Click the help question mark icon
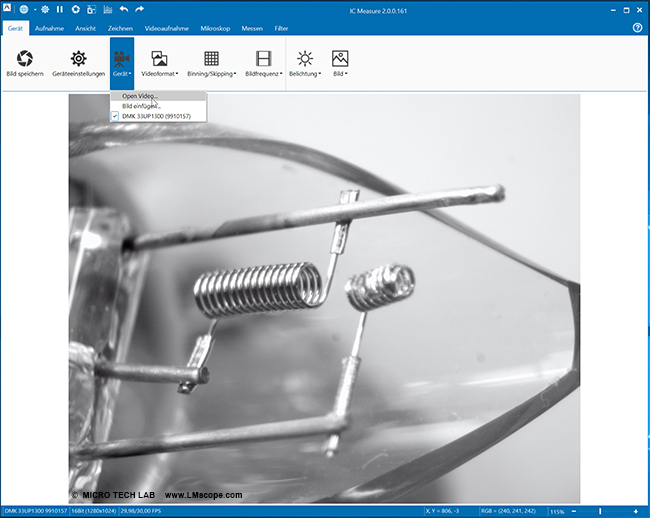 [x=637, y=28]
